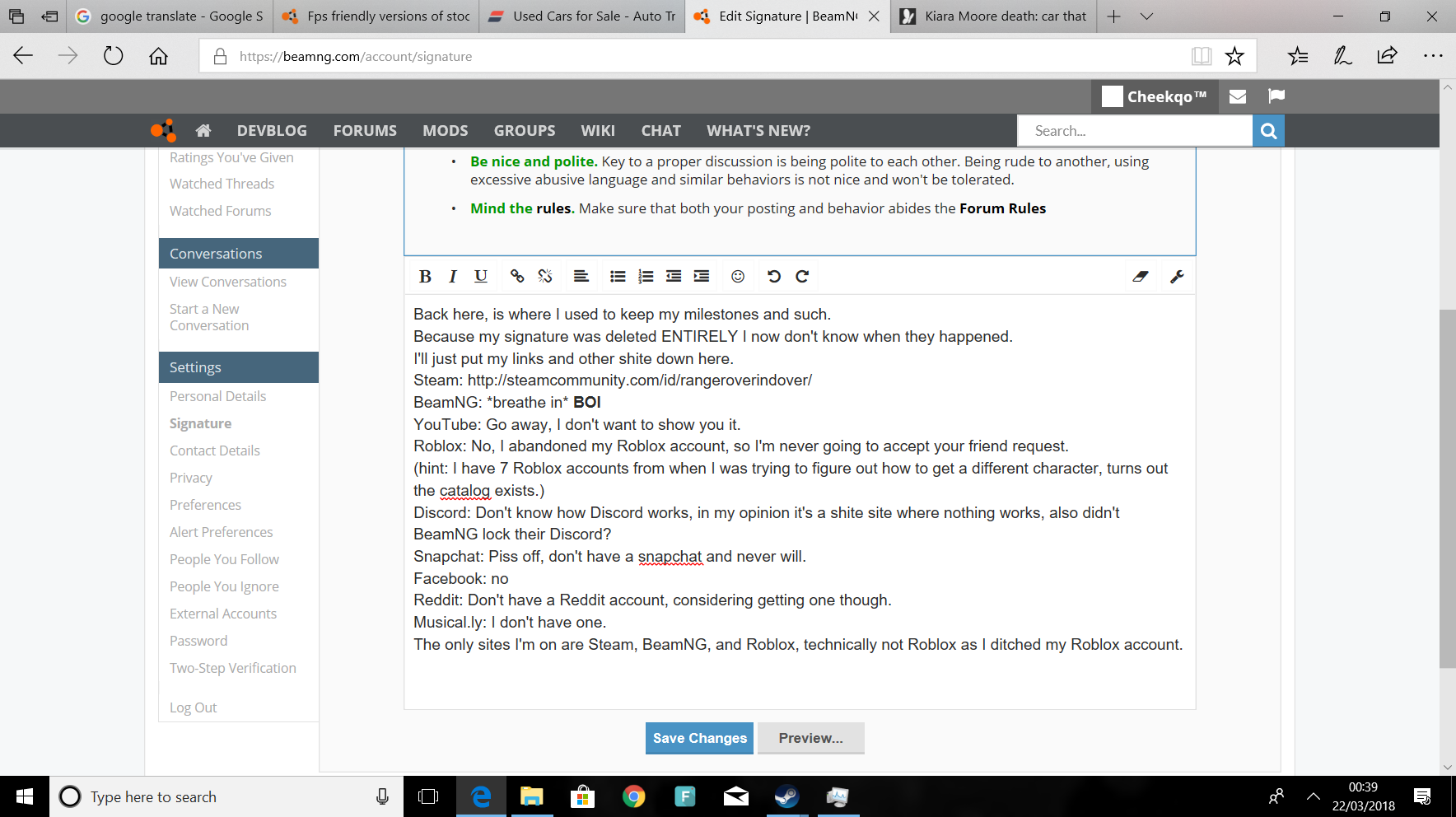Open reading view in address bar

(x=1202, y=56)
